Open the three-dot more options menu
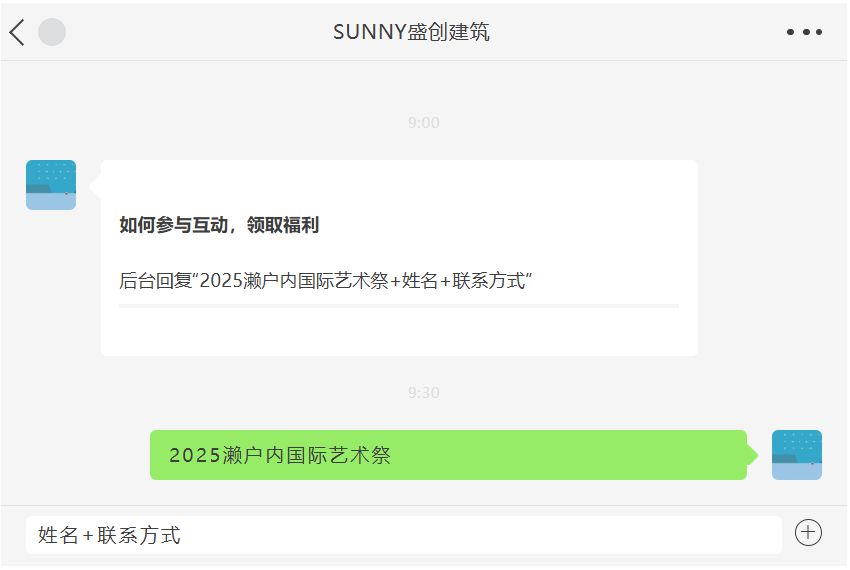This screenshot has width=850, height=570. point(804,32)
